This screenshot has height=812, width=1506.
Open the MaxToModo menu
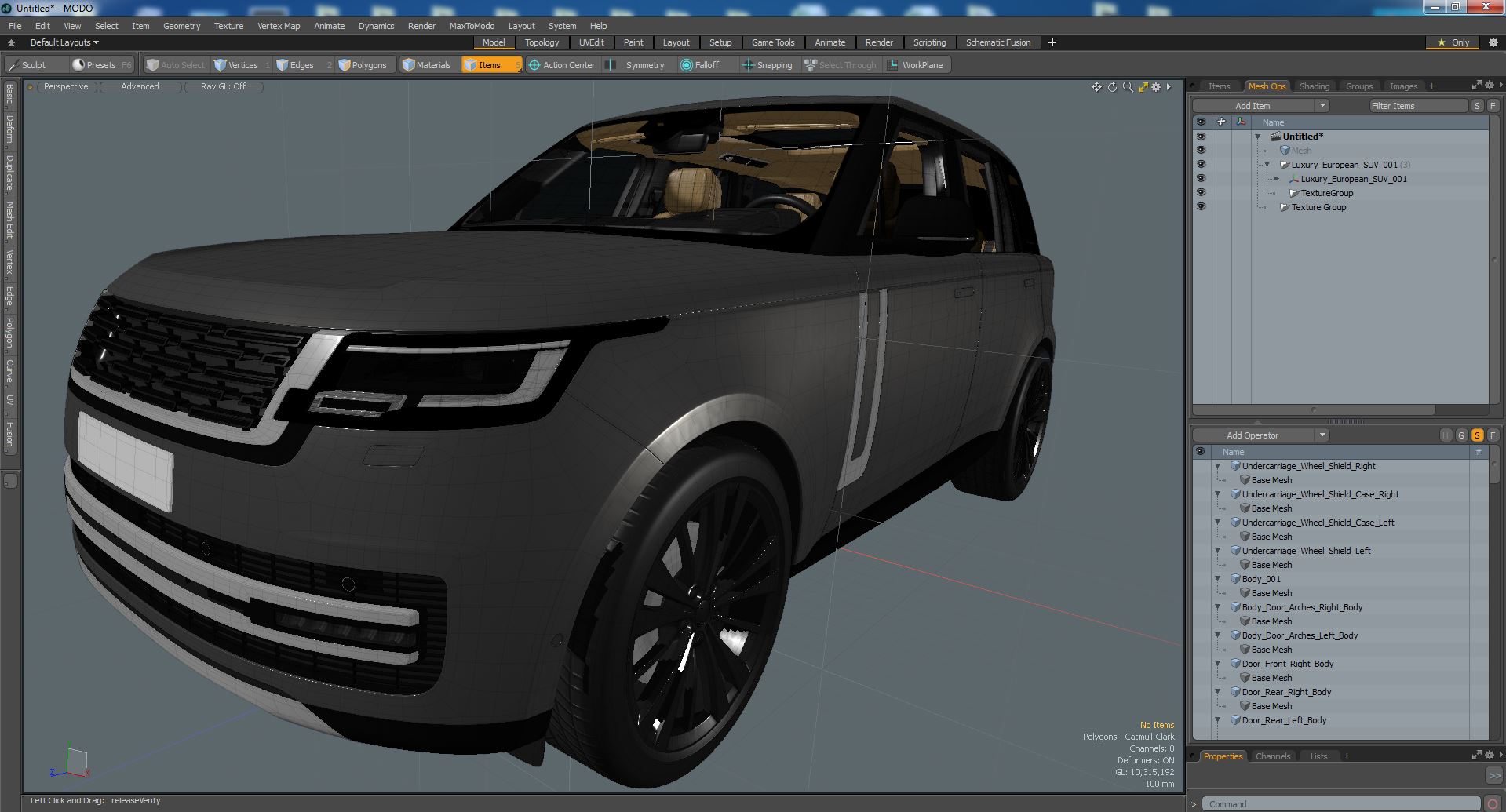click(472, 26)
